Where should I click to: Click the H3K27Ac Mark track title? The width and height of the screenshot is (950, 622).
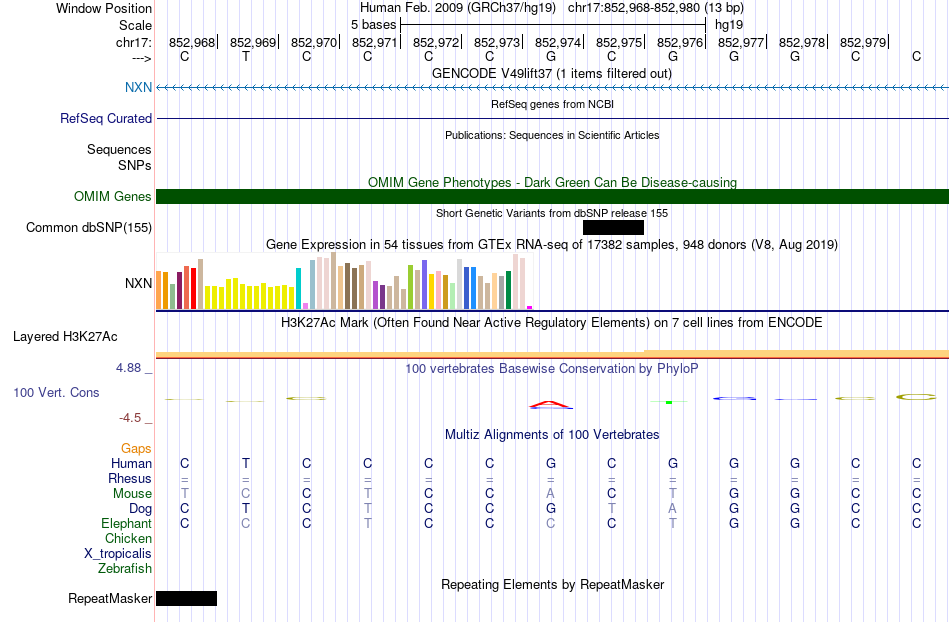pos(552,322)
